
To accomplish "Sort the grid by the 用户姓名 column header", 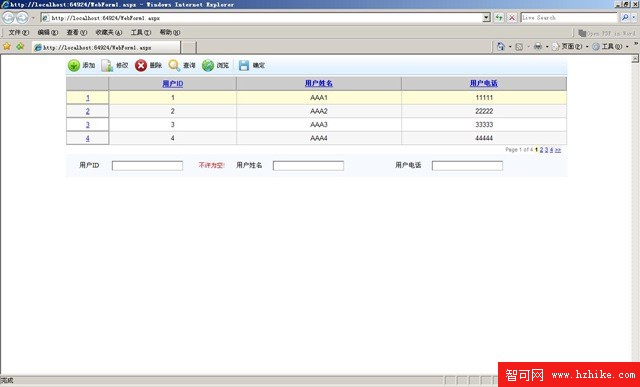I will coord(319,83).
